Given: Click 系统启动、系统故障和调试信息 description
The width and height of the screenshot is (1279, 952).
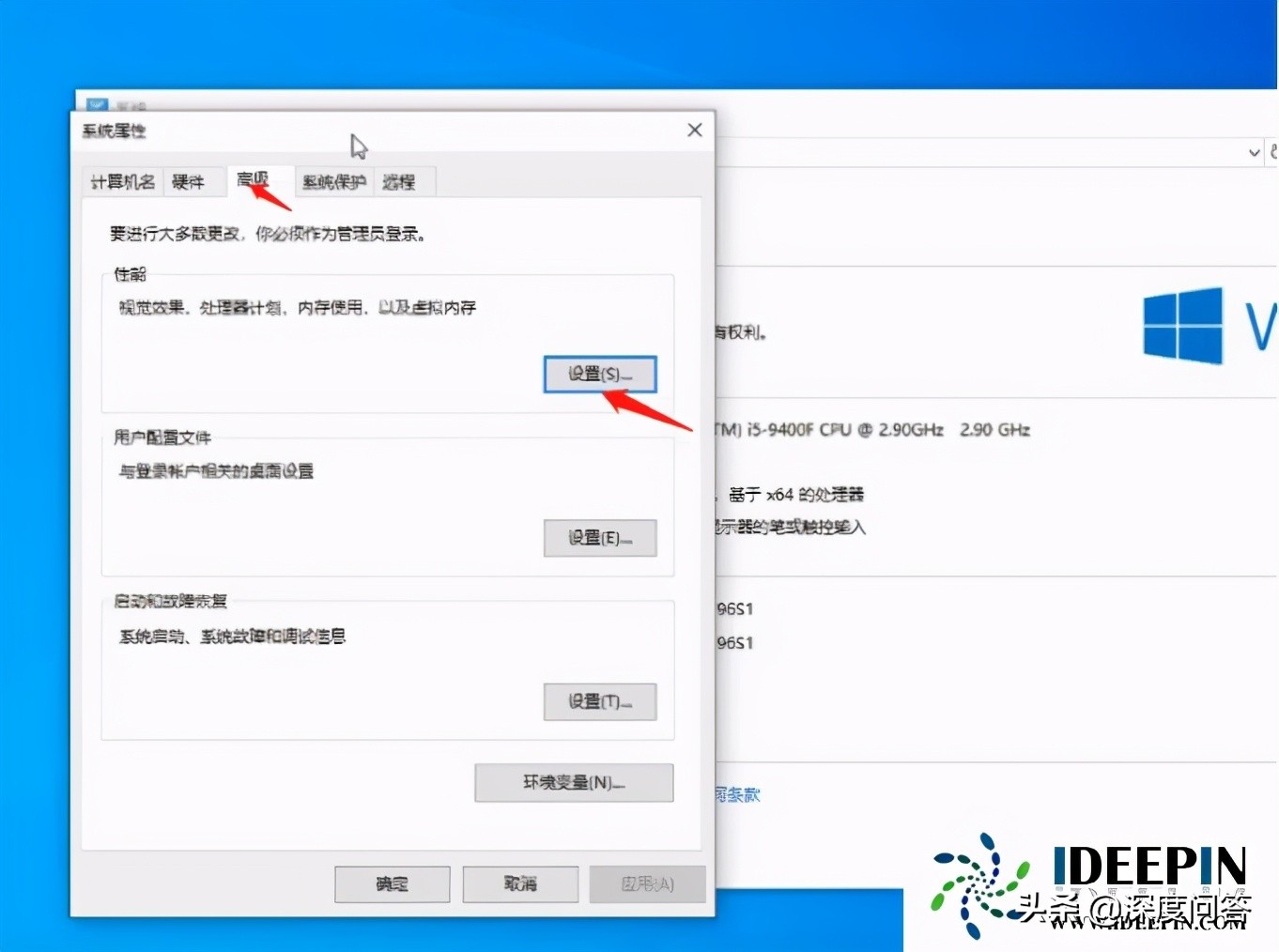Looking at the screenshot, I should [232, 637].
